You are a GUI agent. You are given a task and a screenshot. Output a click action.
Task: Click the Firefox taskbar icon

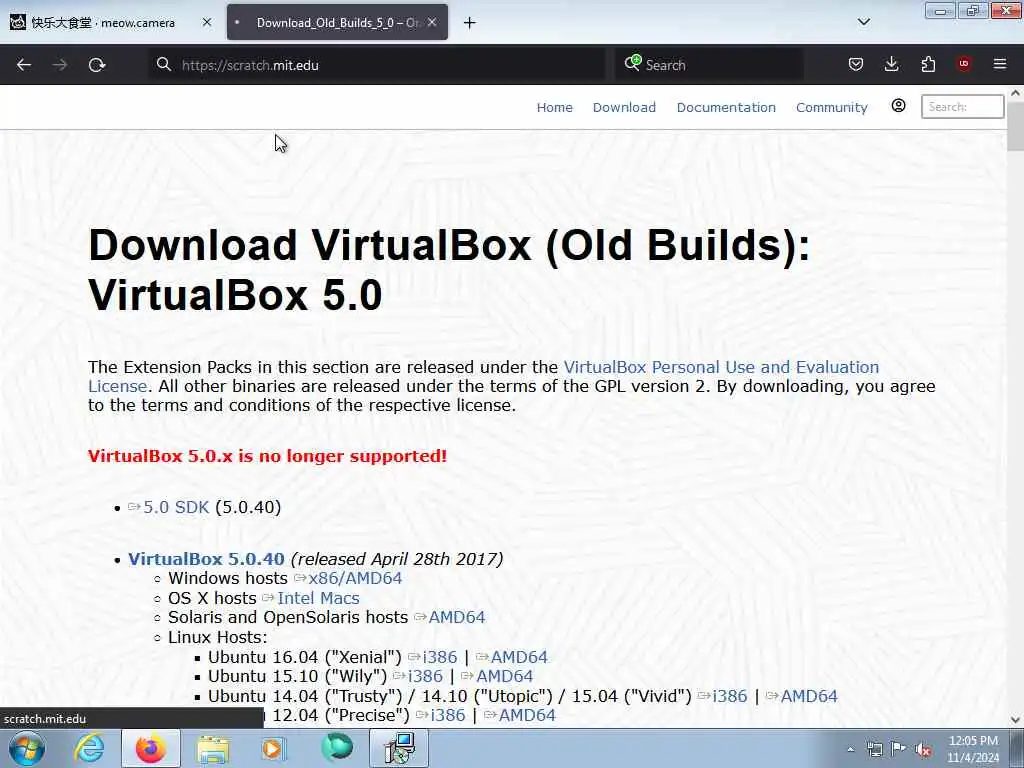[x=151, y=748]
